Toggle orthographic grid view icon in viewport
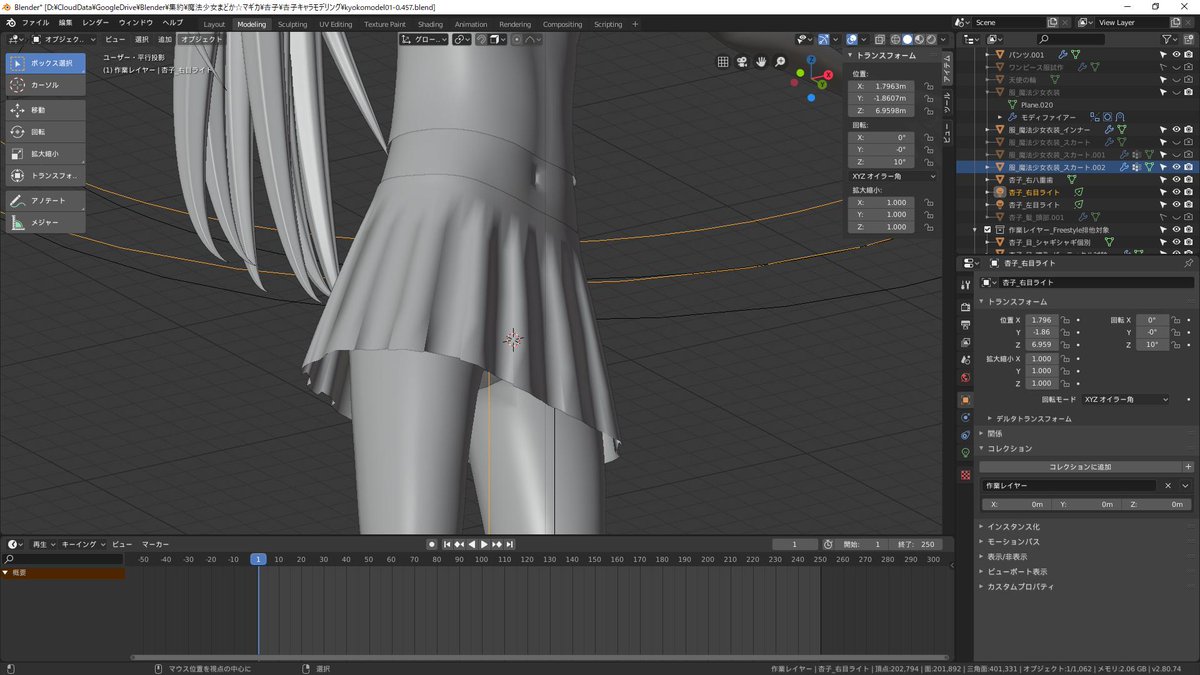This screenshot has height=675, width=1200. point(723,62)
